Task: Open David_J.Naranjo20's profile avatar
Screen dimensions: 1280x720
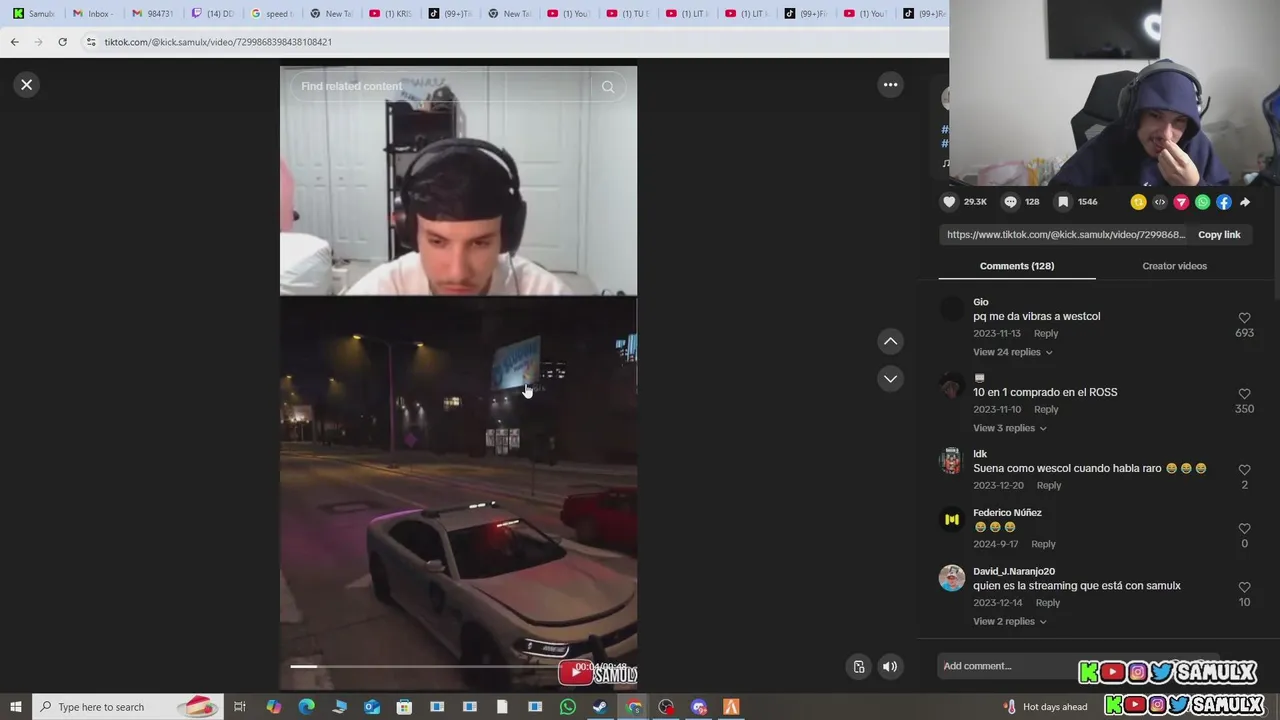Action: pyautogui.click(x=952, y=578)
